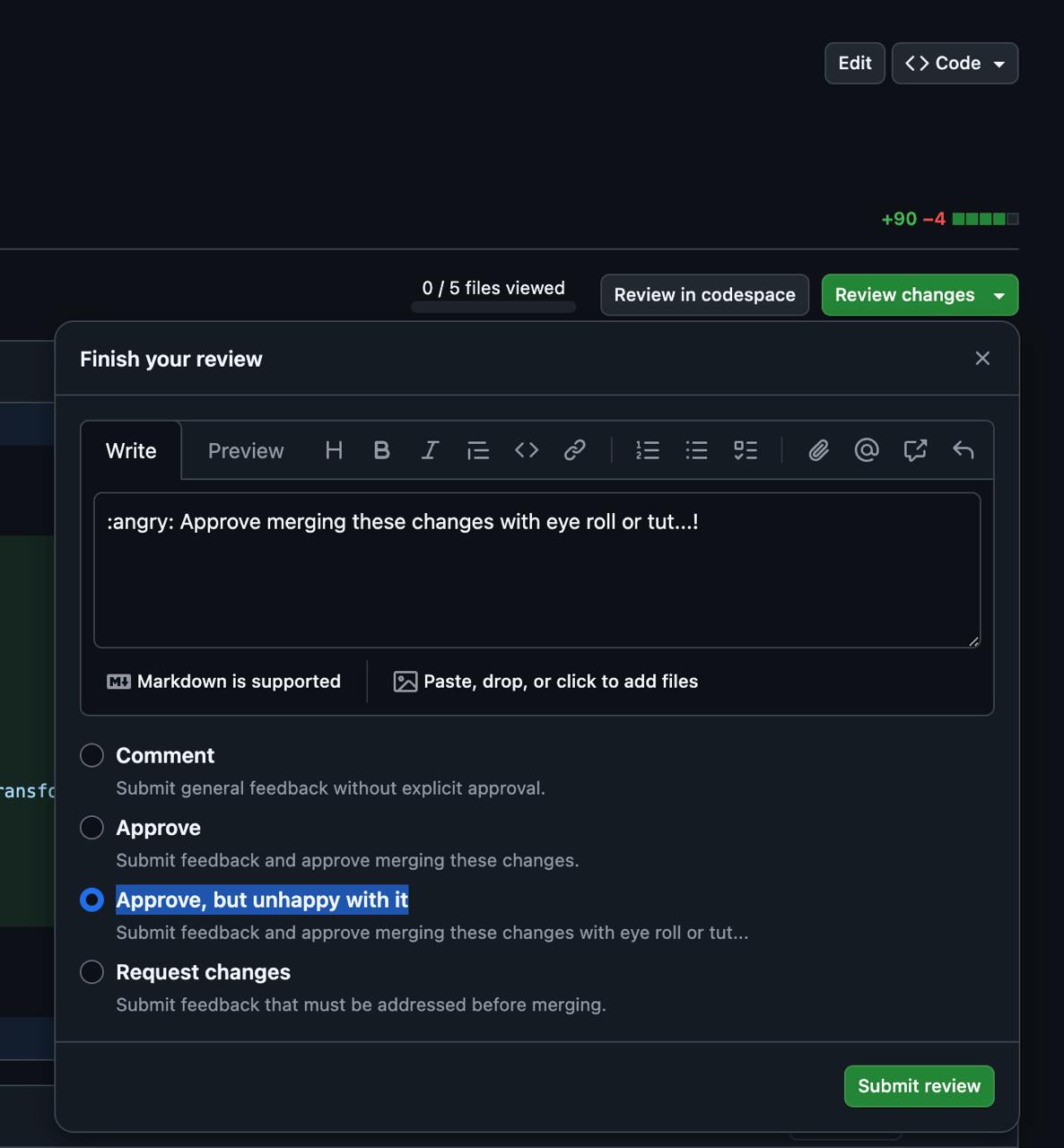
Task: Insert a quote block
Action: pos(478,450)
